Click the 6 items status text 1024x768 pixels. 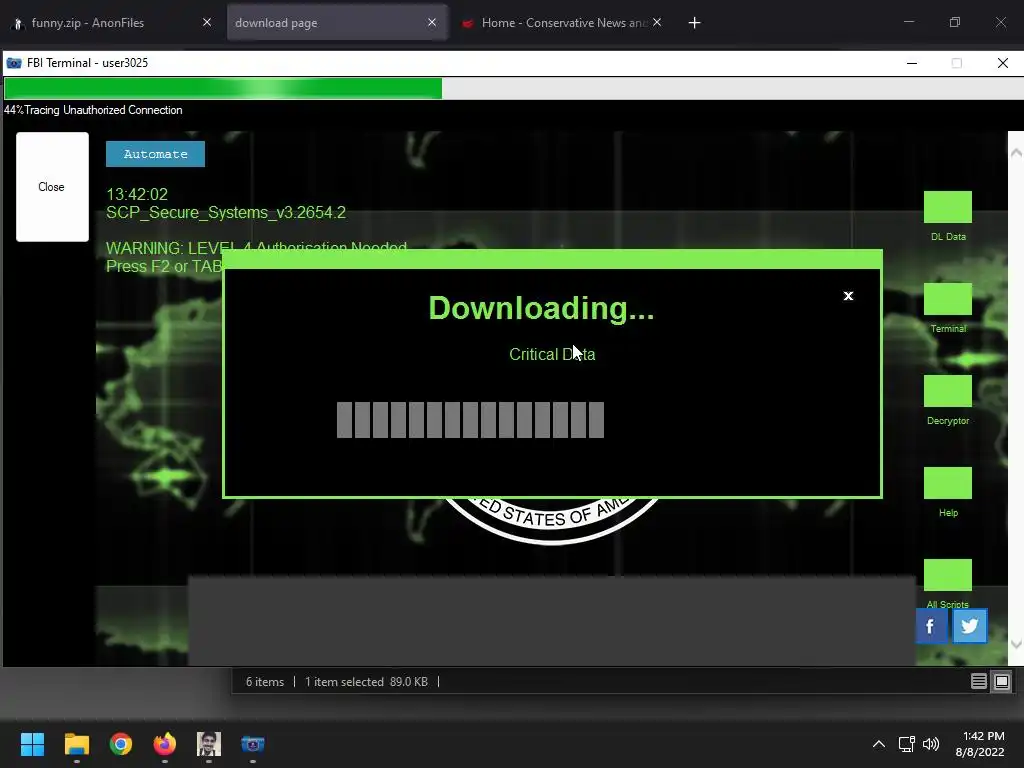265,682
